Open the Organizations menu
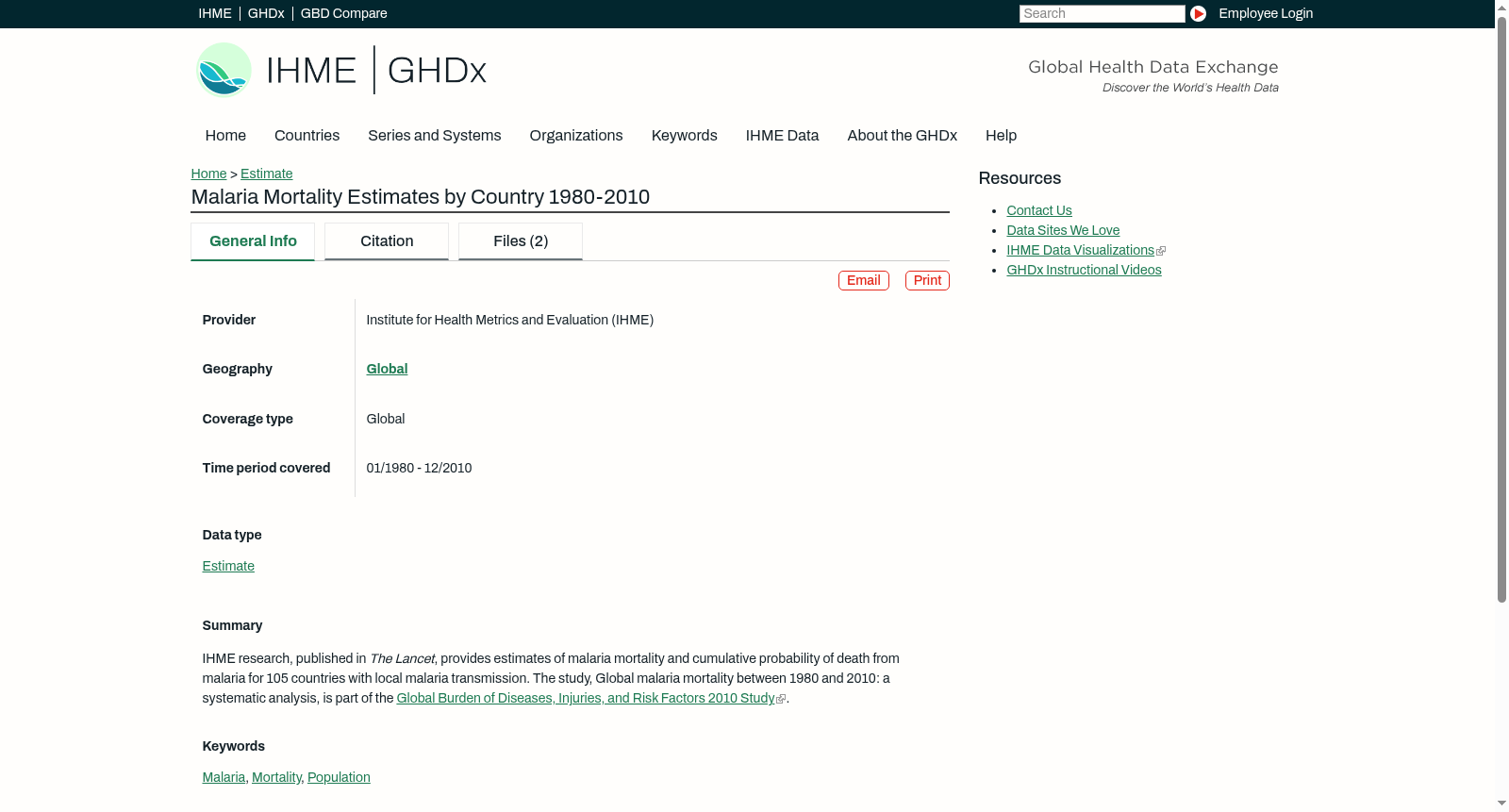Viewport: 1509px width, 812px height. click(576, 136)
